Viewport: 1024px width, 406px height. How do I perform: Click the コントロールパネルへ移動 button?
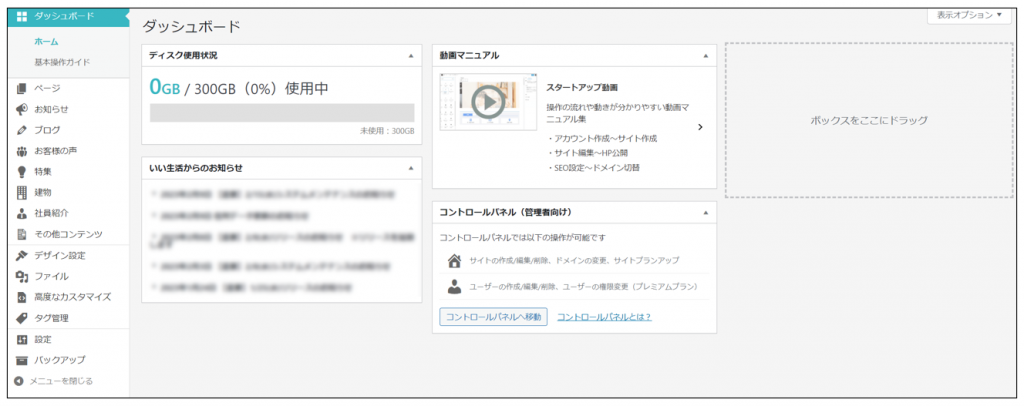493,317
